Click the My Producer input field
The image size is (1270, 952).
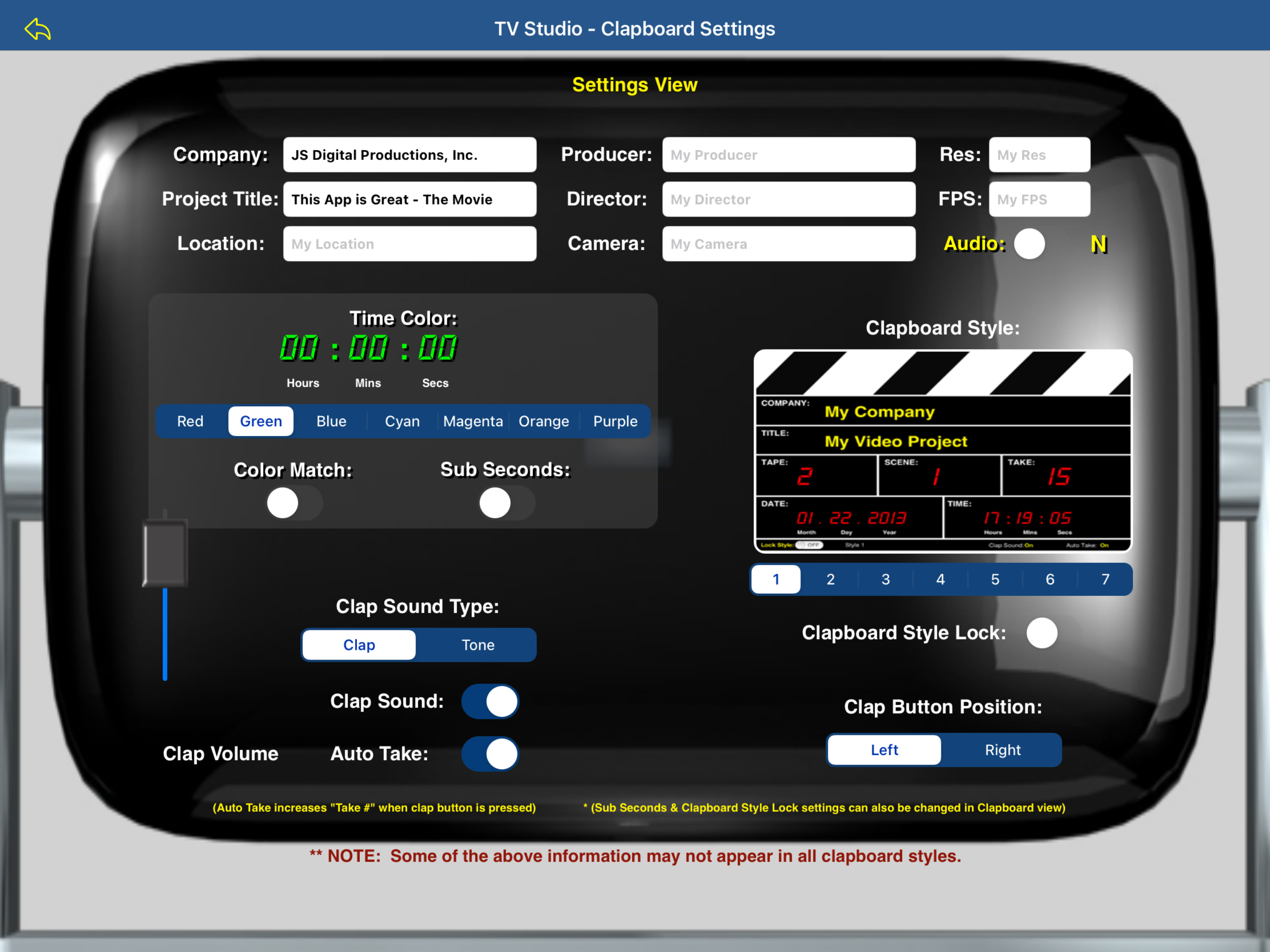789,154
